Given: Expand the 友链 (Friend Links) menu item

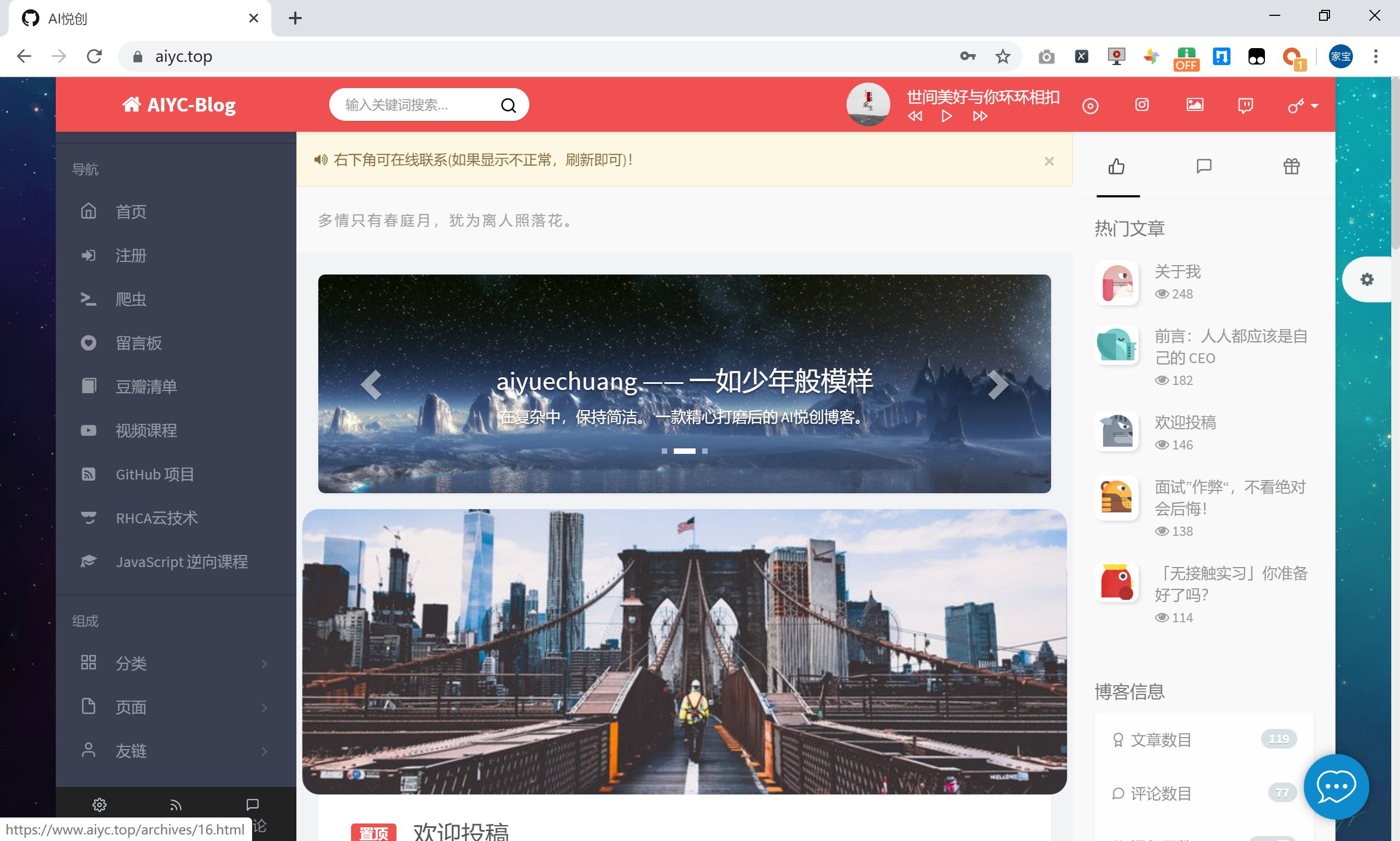Looking at the screenshot, I should pos(265,749).
